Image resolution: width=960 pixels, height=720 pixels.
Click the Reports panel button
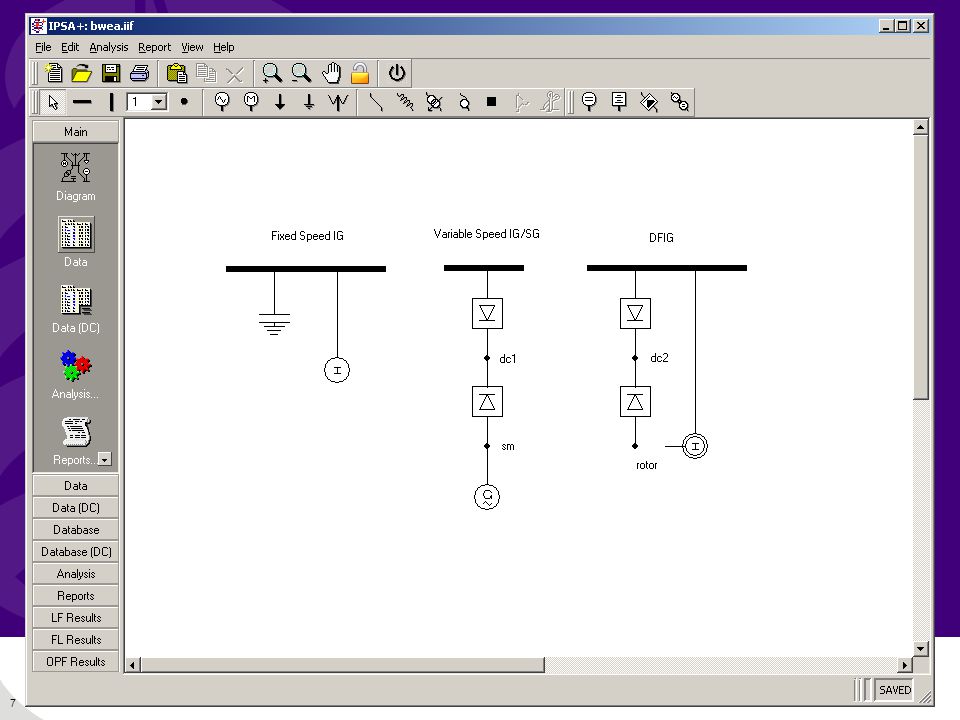(75, 596)
